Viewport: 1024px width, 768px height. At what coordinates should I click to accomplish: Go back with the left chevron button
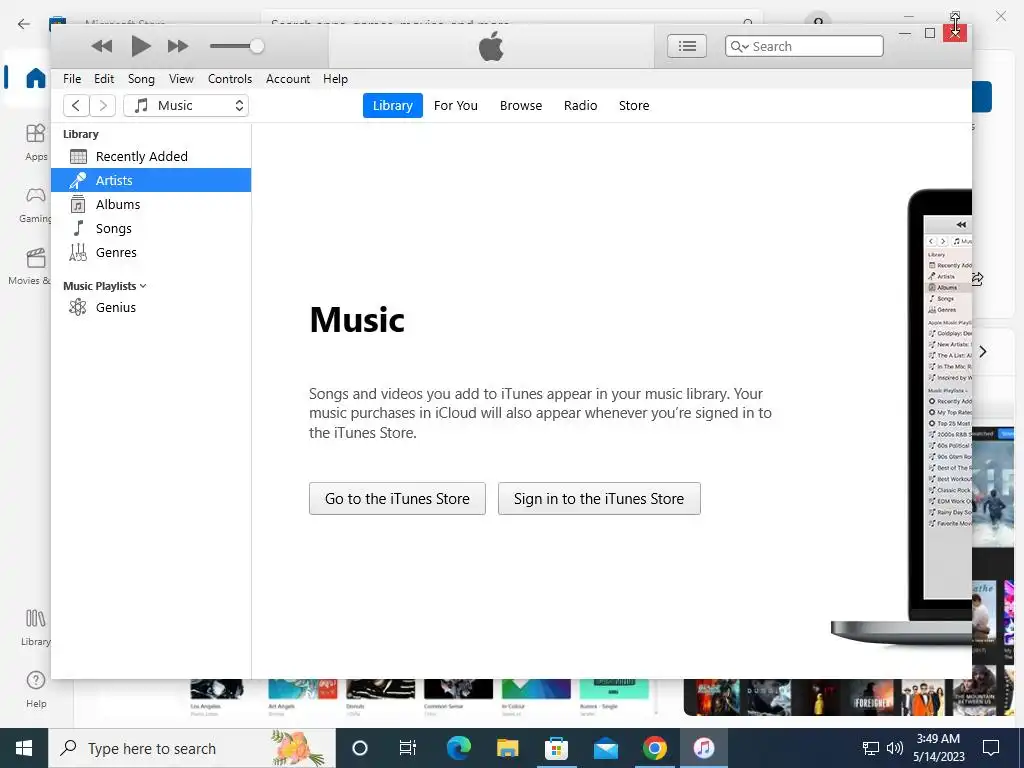pyautogui.click(x=76, y=105)
